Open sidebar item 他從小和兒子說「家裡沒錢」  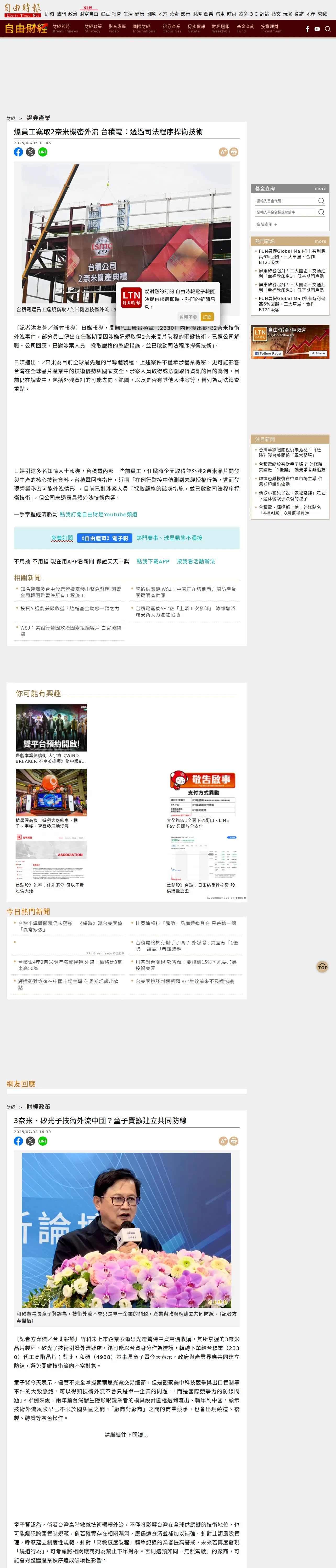(292, 496)
